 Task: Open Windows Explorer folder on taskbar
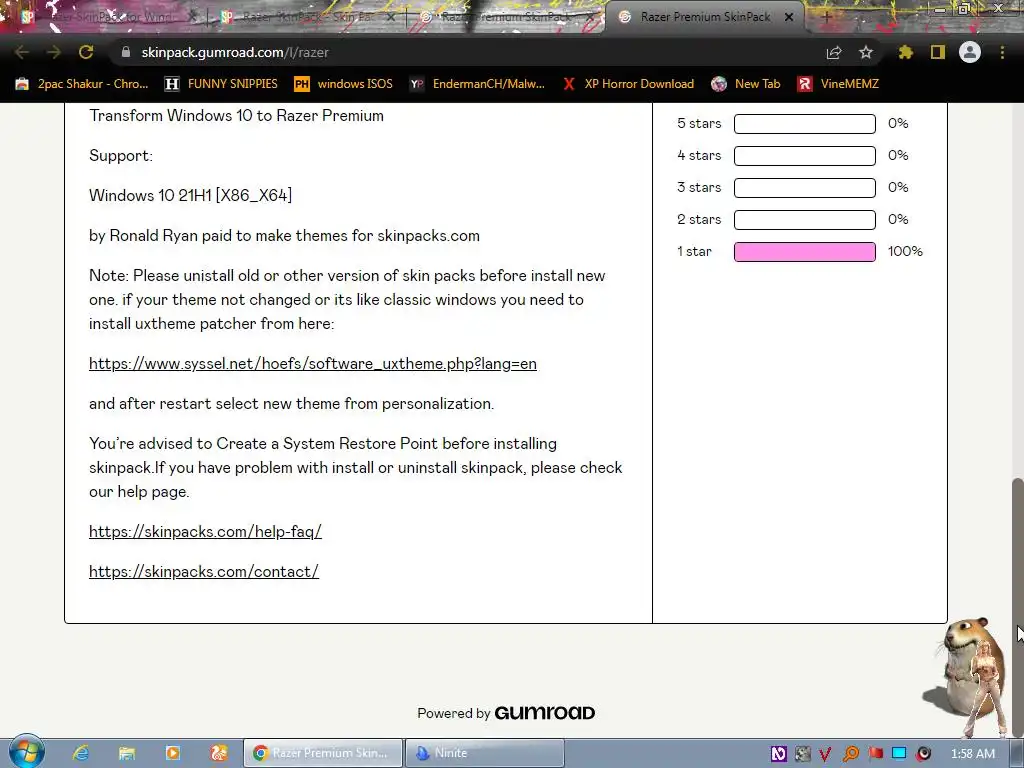pyautogui.click(x=127, y=753)
